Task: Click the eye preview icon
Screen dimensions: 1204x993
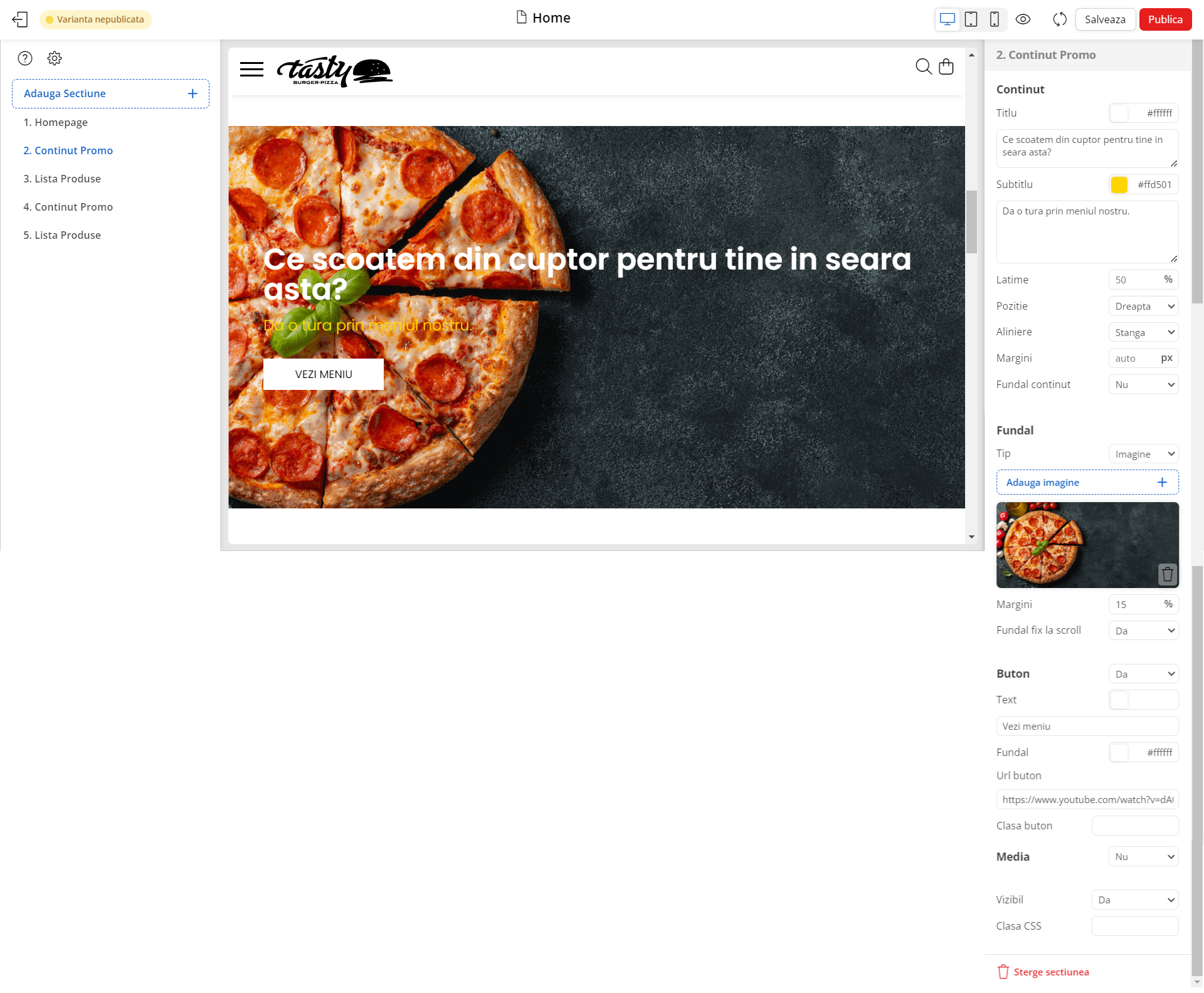Action: [x=1023, y=19]
